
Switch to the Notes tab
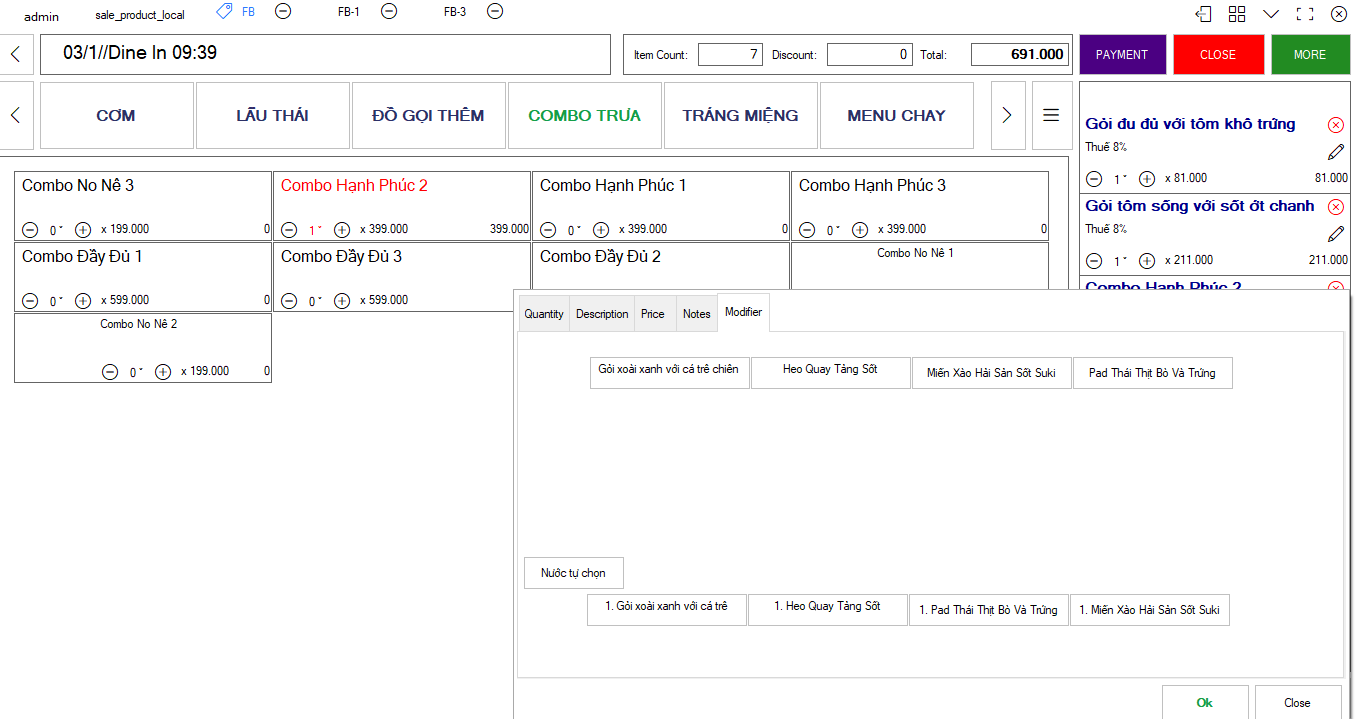696,314
